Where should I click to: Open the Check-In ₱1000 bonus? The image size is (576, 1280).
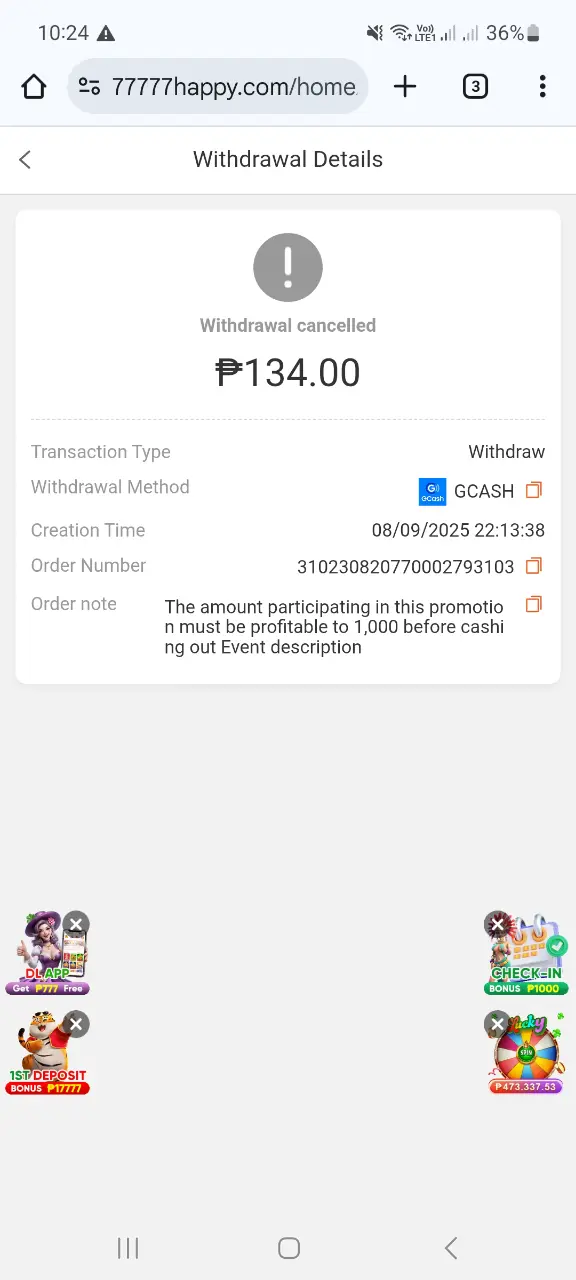528,957
